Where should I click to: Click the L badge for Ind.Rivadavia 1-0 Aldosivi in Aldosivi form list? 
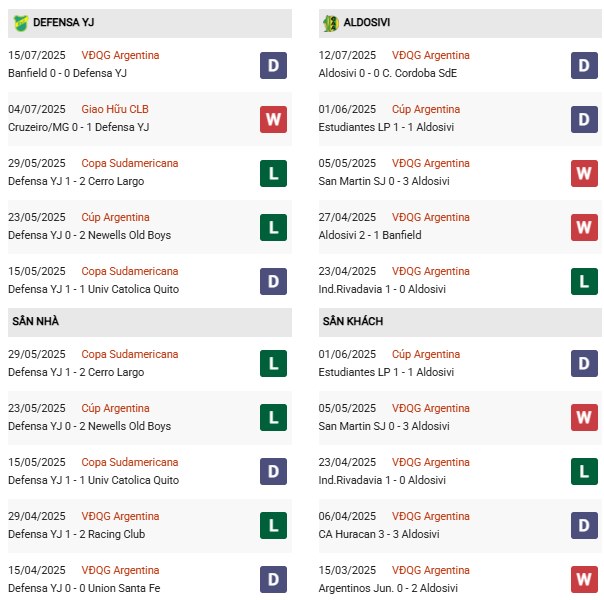(x=584, y=281)
